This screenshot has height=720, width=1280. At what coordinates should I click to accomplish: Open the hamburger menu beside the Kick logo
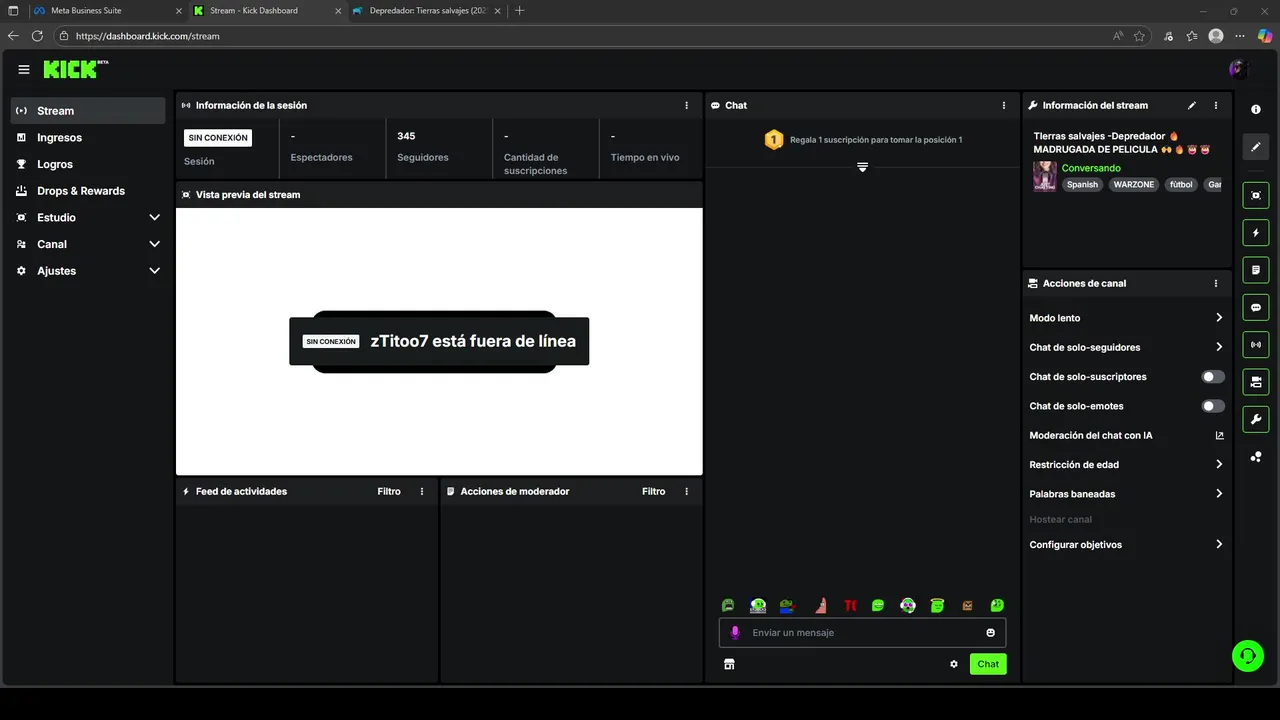coord(24,69)
